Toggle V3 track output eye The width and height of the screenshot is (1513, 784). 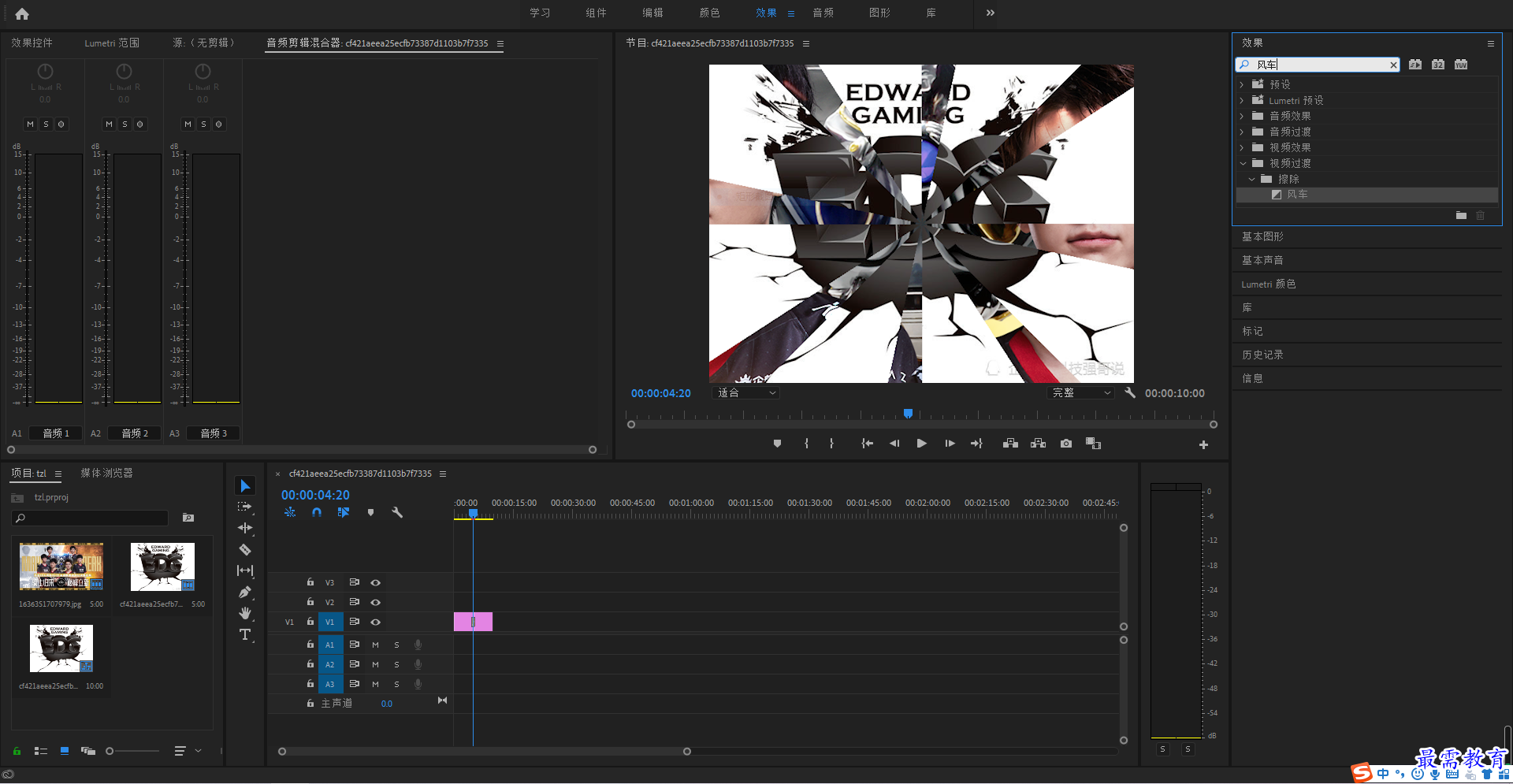click(x=376, y=583)
